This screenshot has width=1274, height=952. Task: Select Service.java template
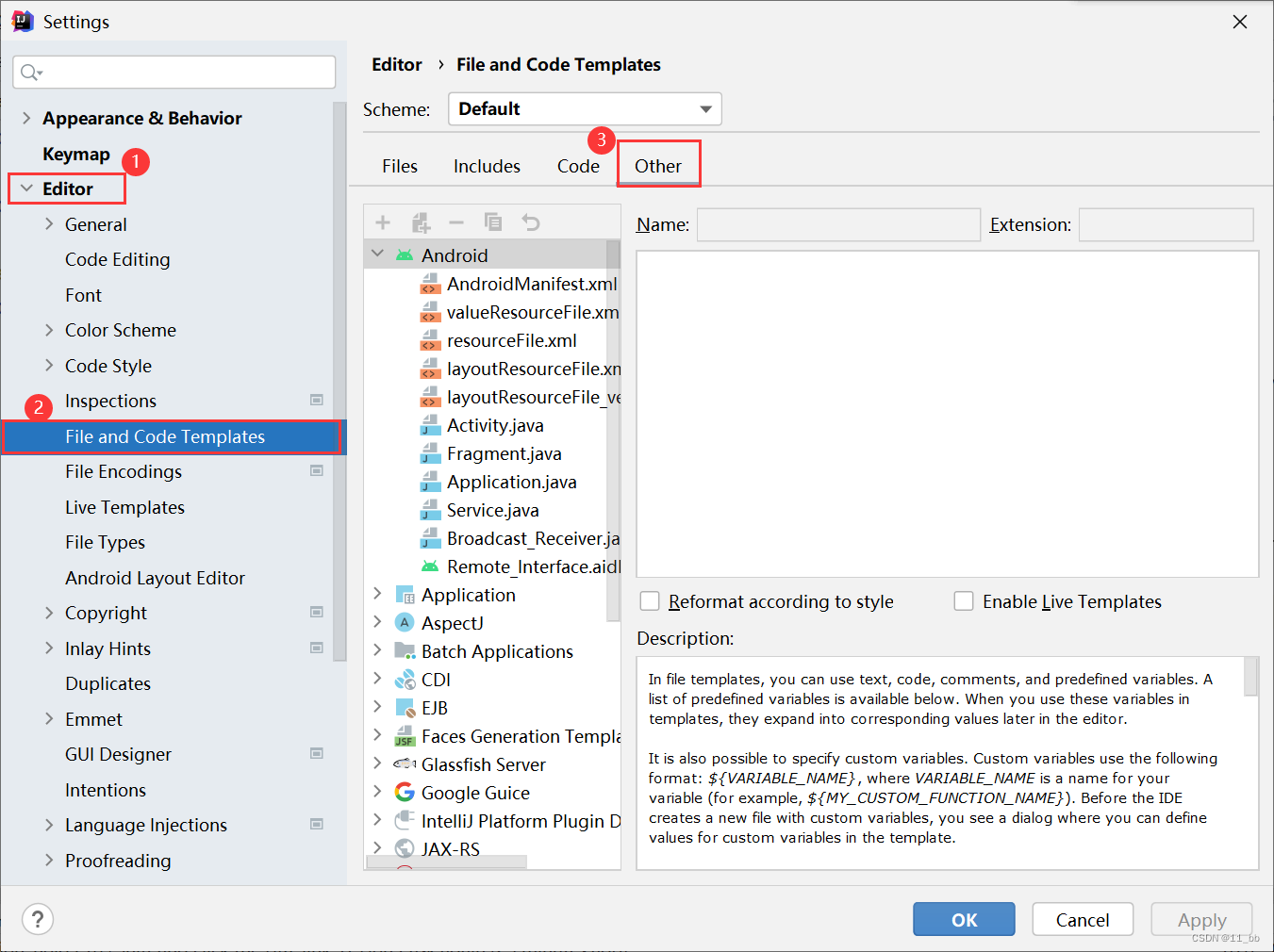tap(493, 510)
